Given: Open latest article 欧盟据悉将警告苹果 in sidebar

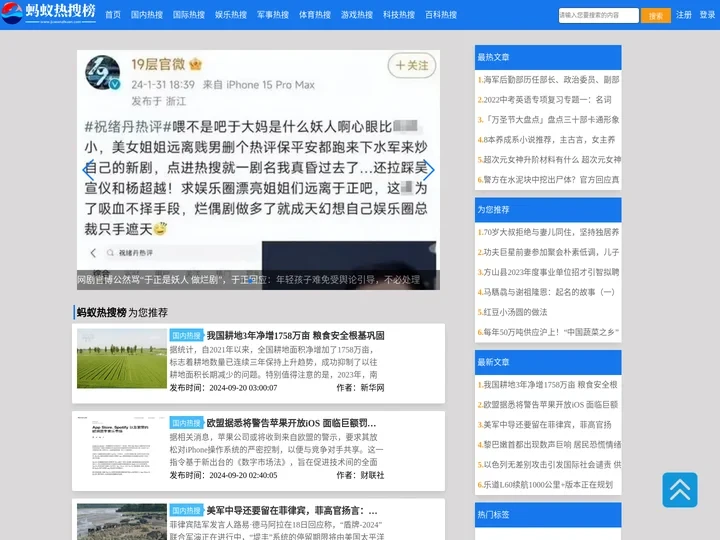Looking at the screenshot, I should pos(548,405).
